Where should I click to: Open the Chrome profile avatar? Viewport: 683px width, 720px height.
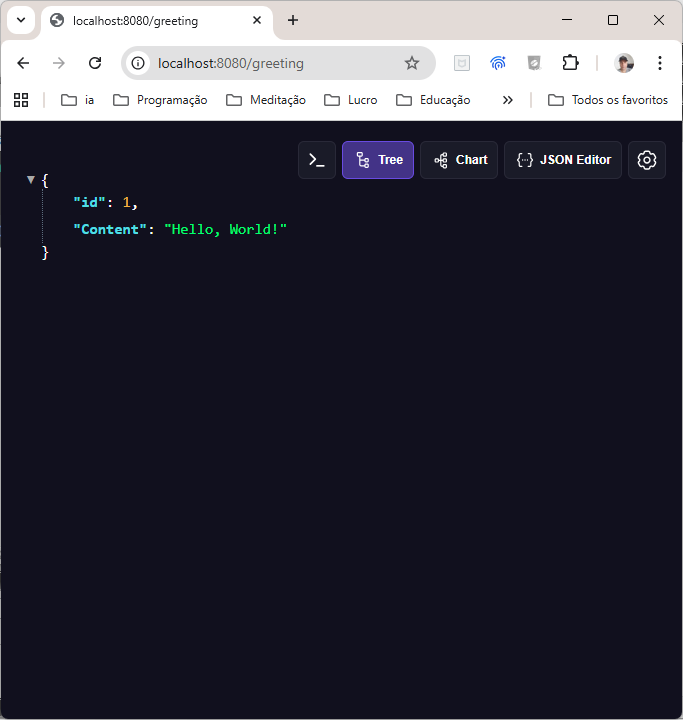(x=624, y=63)
